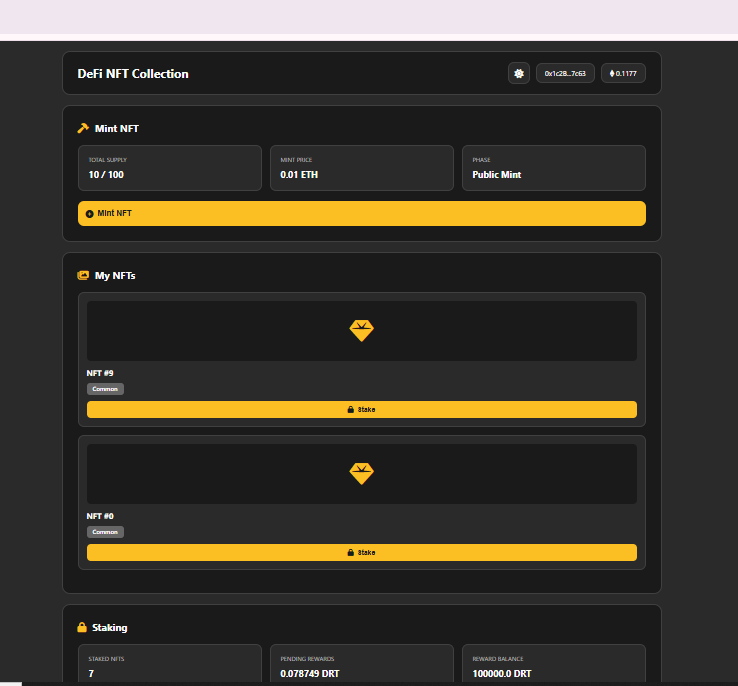The image size is (738, 686).
Task: Click the Staked NFTs count 7
Action: (91, 674)
